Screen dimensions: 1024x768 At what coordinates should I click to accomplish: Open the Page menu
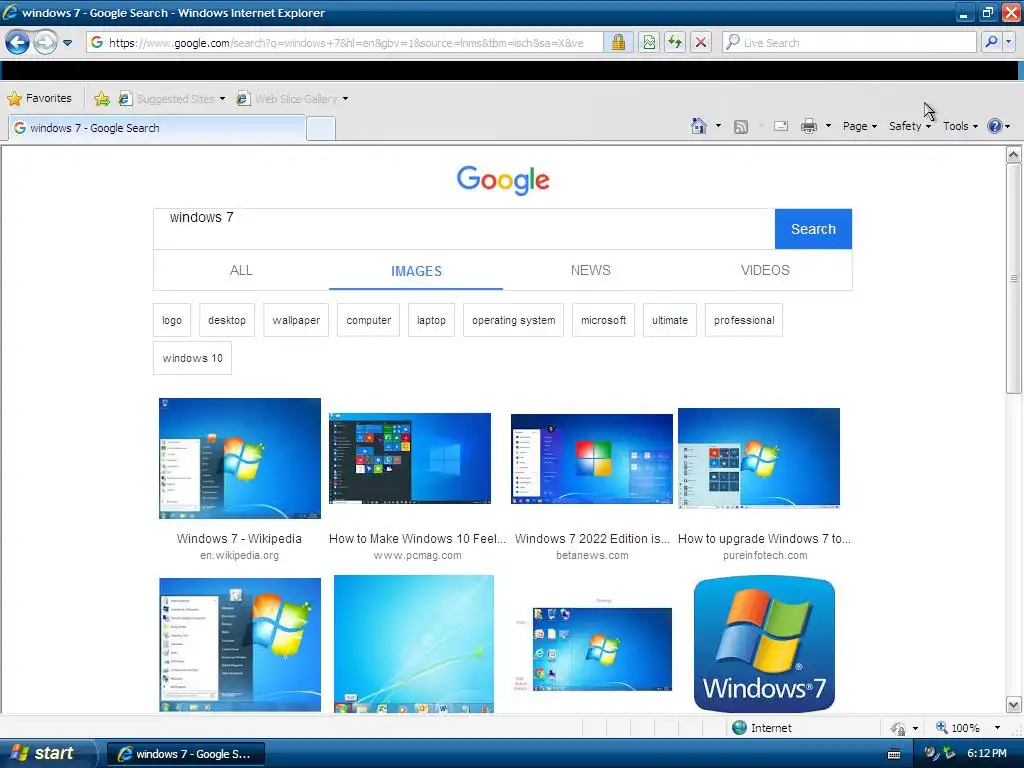[x=859, y=126]
